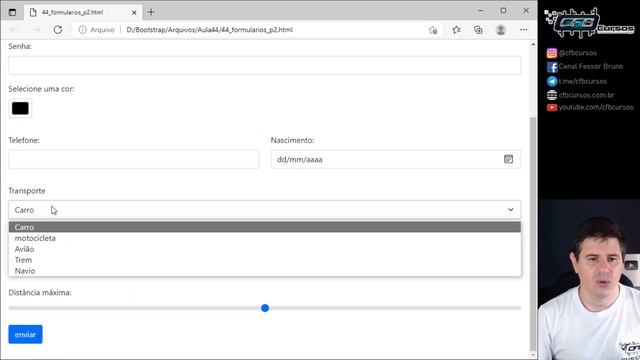Choose Avião option in dropdown list
Screen dimensions: 640x360
(x=264, y=249)
